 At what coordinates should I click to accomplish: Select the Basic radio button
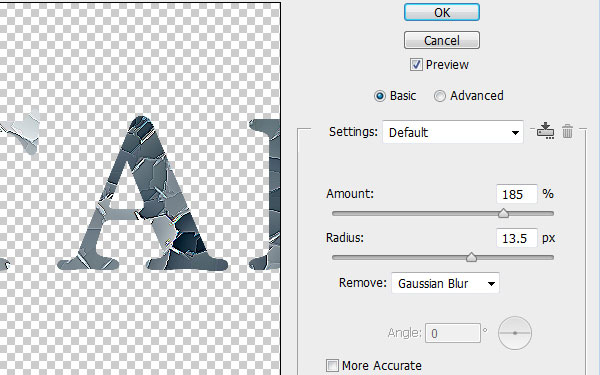click(x=380, y=96)
